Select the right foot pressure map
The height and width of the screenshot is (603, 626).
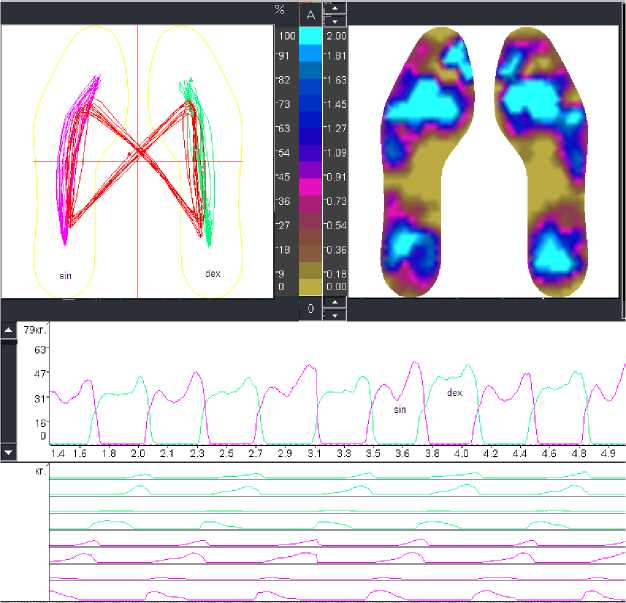point(541,162)
